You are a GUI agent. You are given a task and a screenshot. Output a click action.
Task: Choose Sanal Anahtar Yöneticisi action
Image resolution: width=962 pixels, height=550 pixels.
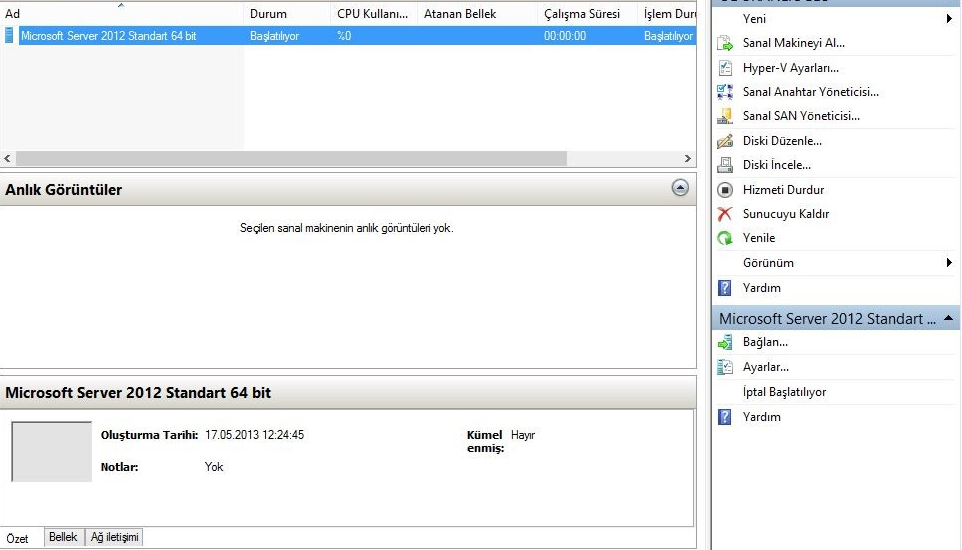click(x=810, y=91)
